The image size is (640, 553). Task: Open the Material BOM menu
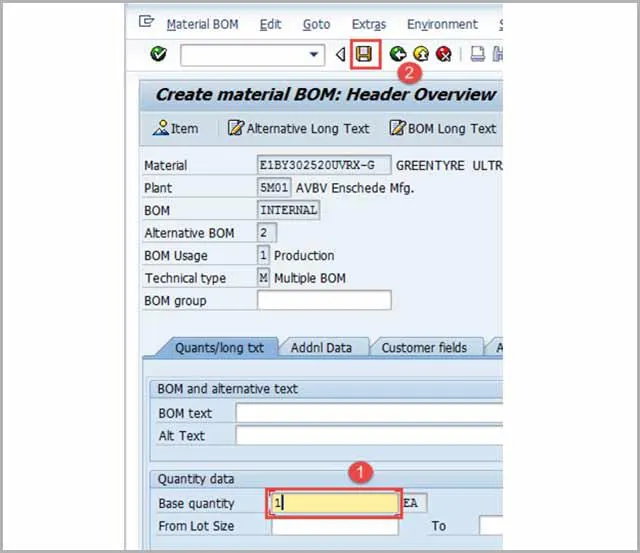point(202,24)
